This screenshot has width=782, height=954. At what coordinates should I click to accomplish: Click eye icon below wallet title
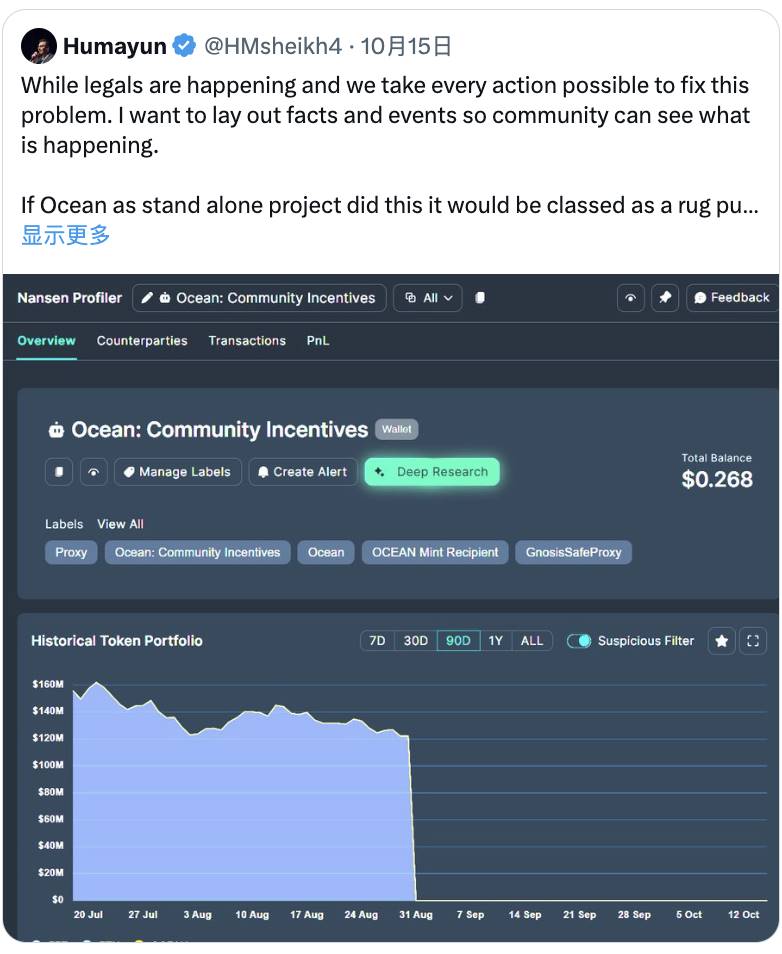coord(93,472)
